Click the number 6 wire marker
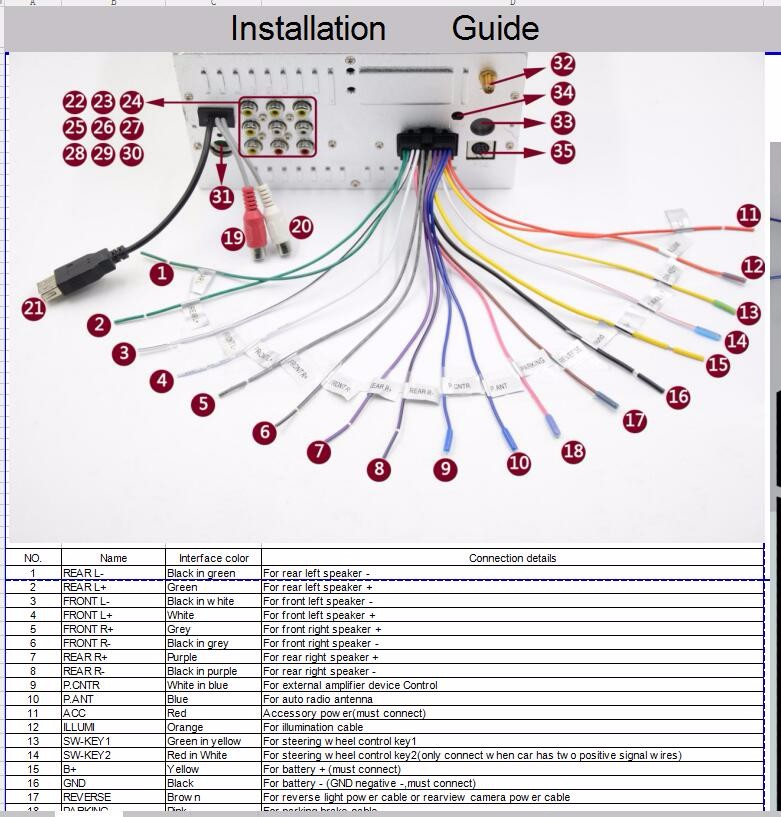Viewport: 781px width, 817px height. pyautogui.click(x=264, y=432)
